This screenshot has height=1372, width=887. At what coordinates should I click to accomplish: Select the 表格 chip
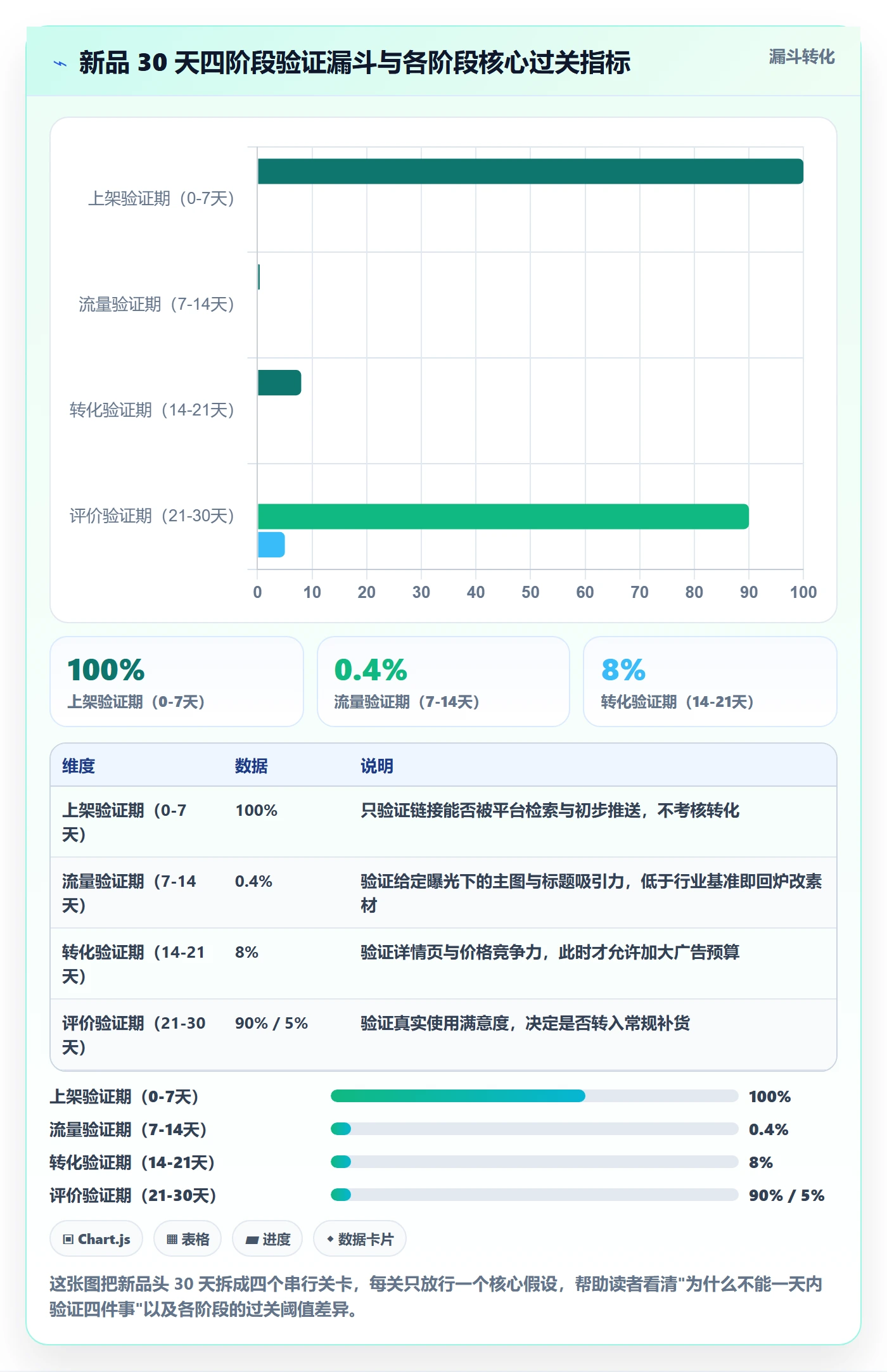[x=188, y=1238]
